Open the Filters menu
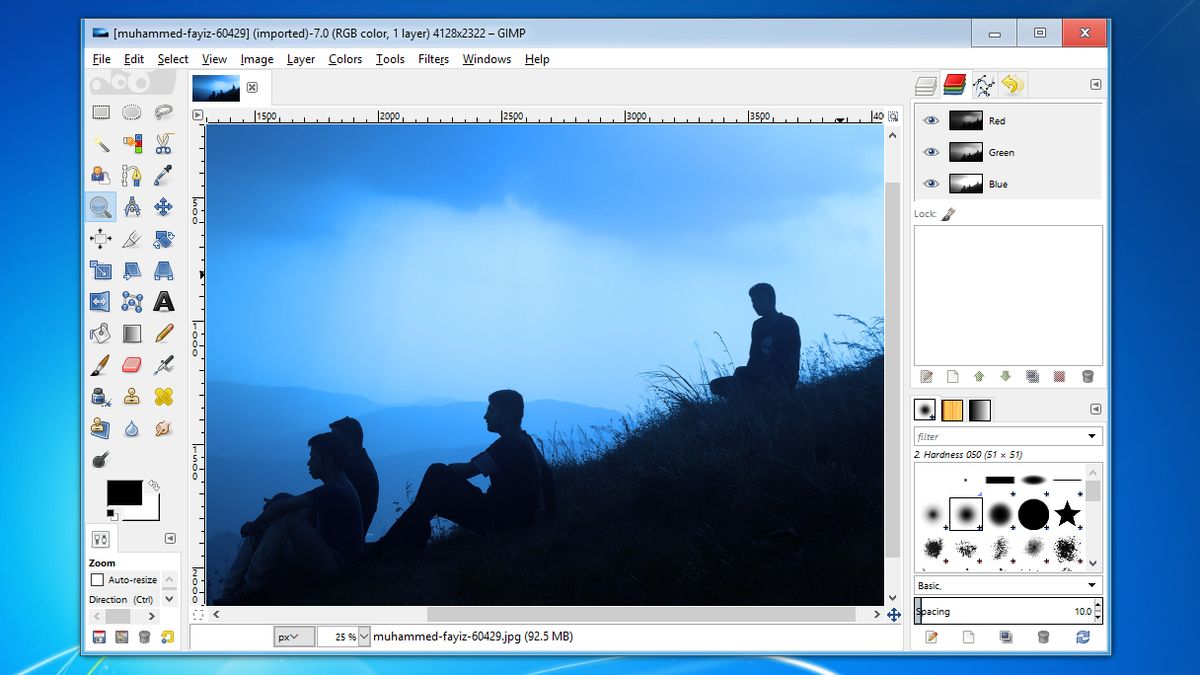The image size is (1200, 675). coord(433,59)
